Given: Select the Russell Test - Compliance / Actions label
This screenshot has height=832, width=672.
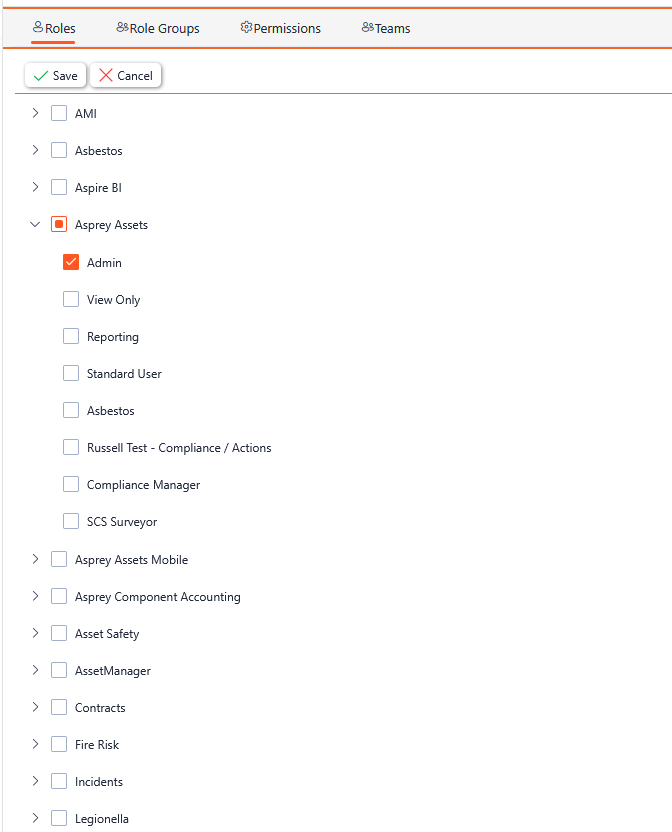Looking at the screenshot, I should [x=179, y=448].
